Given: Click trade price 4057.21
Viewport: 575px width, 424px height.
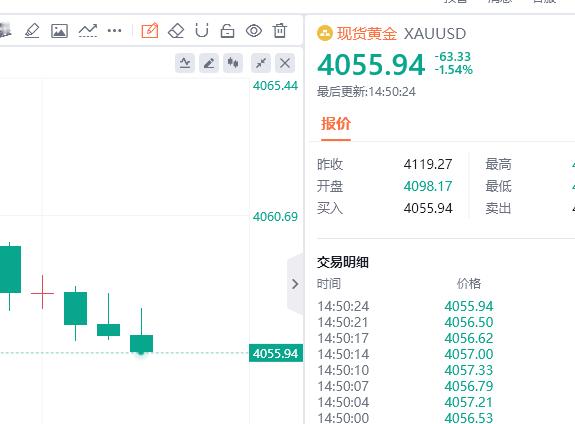Looking at the screenshot, I should [468, 402].
